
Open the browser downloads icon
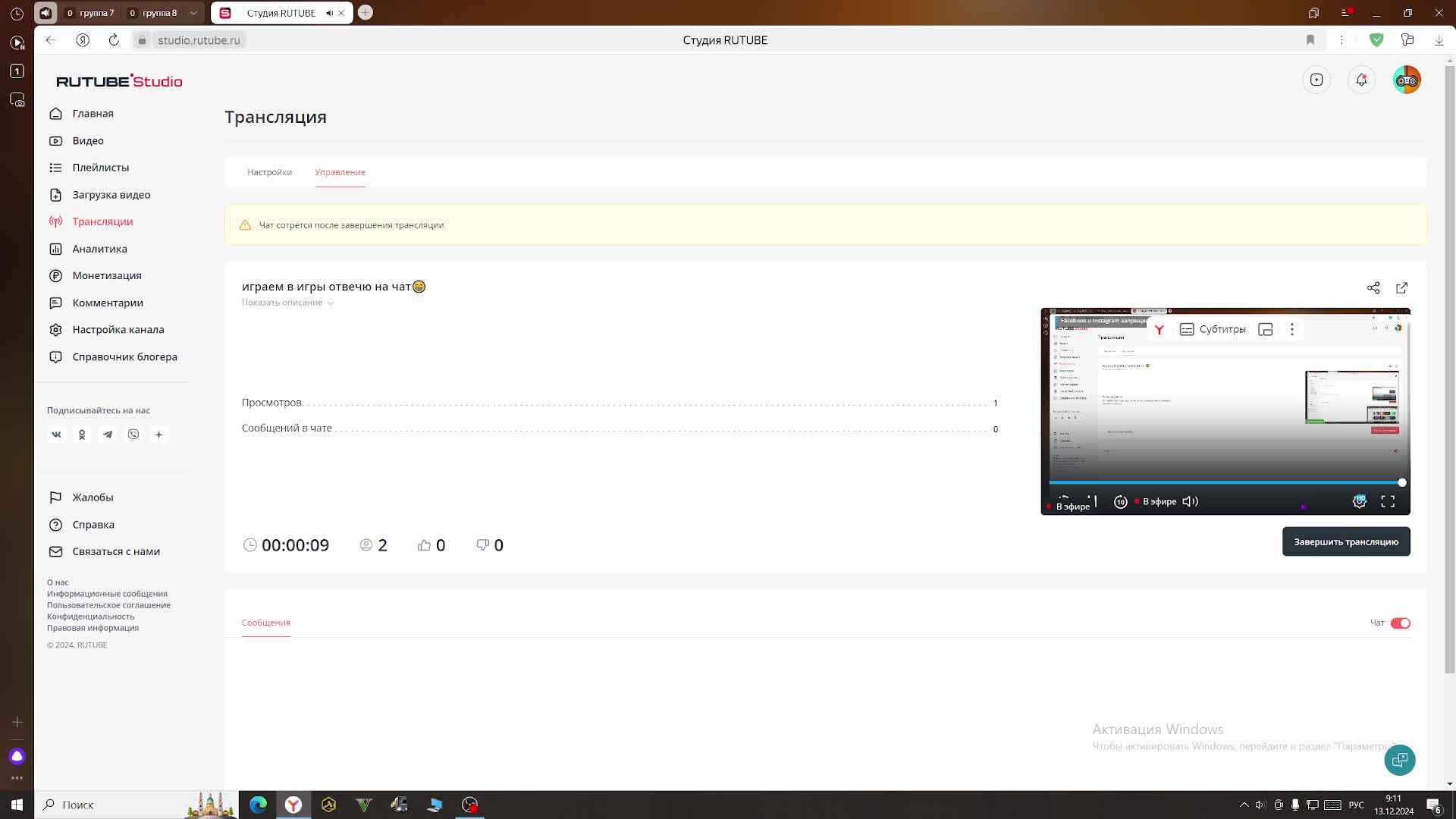tap(1439, 40)
